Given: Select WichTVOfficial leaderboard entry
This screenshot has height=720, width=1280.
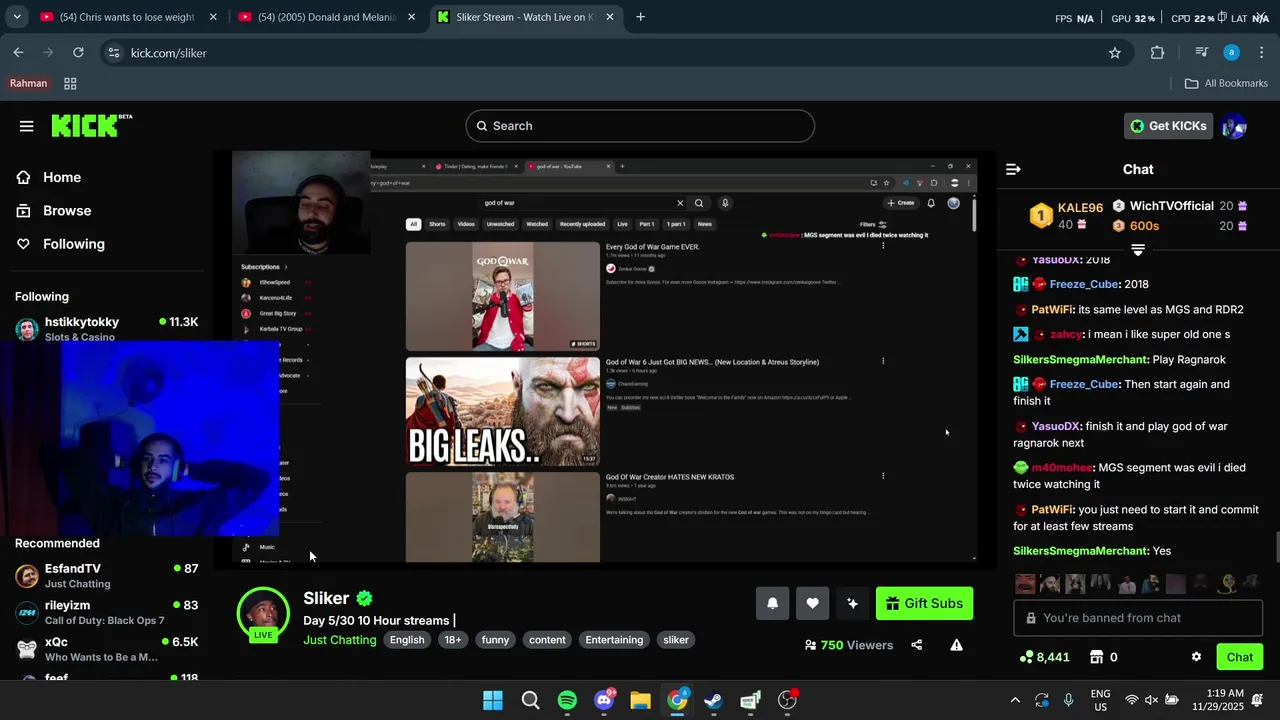Looking at the screenshot, I should (x=1178, y=206).
